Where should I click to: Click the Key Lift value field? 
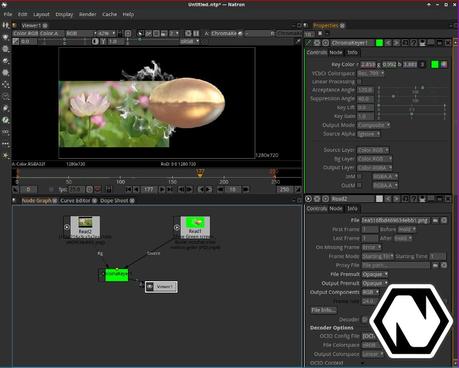[x=365, y=108]
